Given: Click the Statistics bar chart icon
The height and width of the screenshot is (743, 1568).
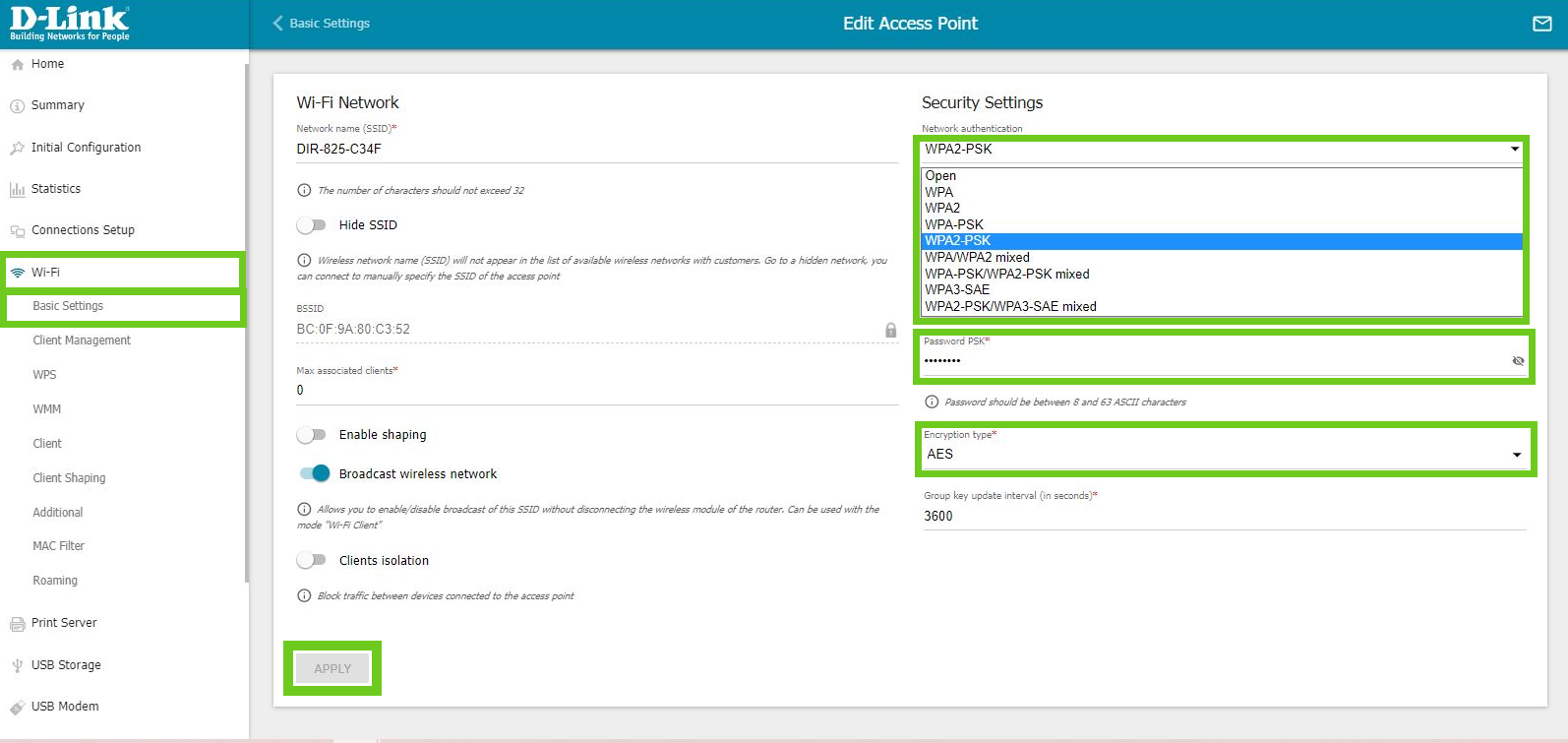Looking at the screenshot, I should click(17, 189).
